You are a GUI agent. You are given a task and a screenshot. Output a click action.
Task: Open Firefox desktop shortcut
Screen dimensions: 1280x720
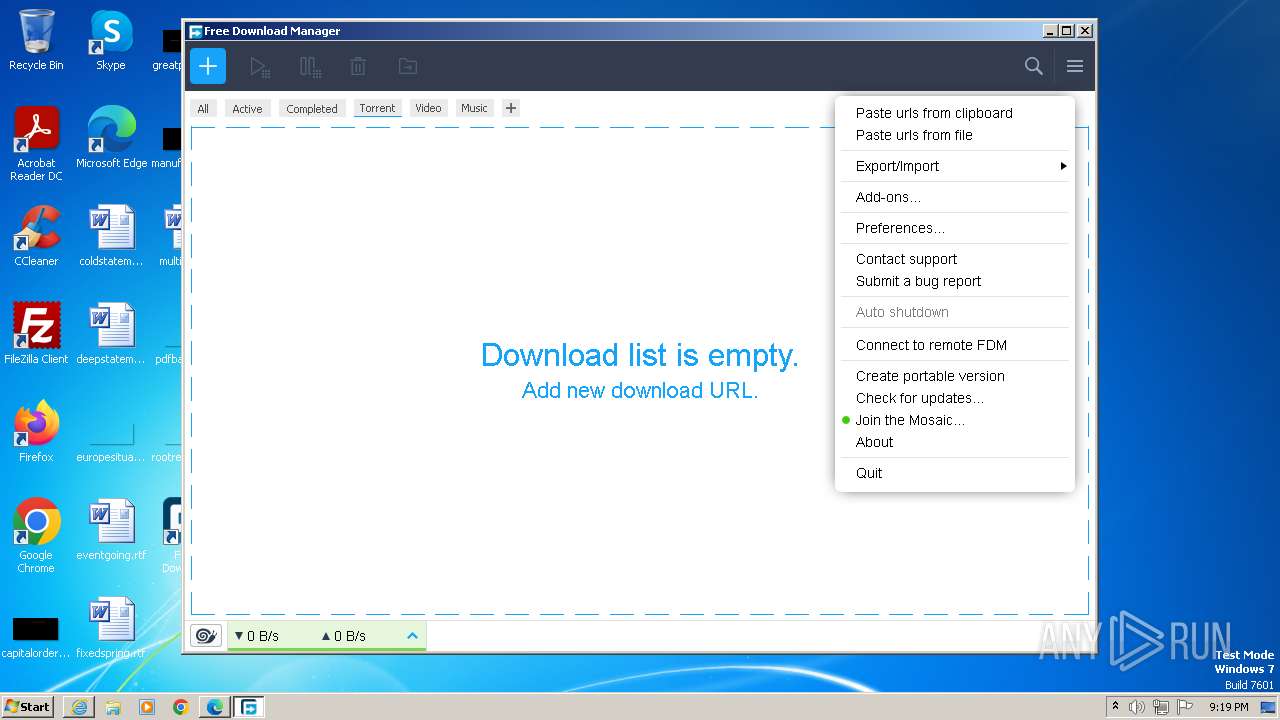click(x=36, y=432)
